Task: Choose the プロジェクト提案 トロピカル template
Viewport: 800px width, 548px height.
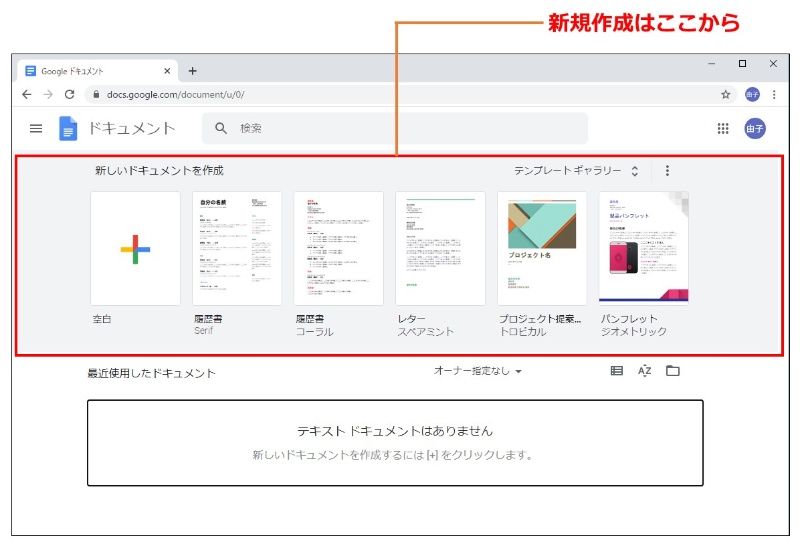Action: pyautogui.click(x=542, y=248)
